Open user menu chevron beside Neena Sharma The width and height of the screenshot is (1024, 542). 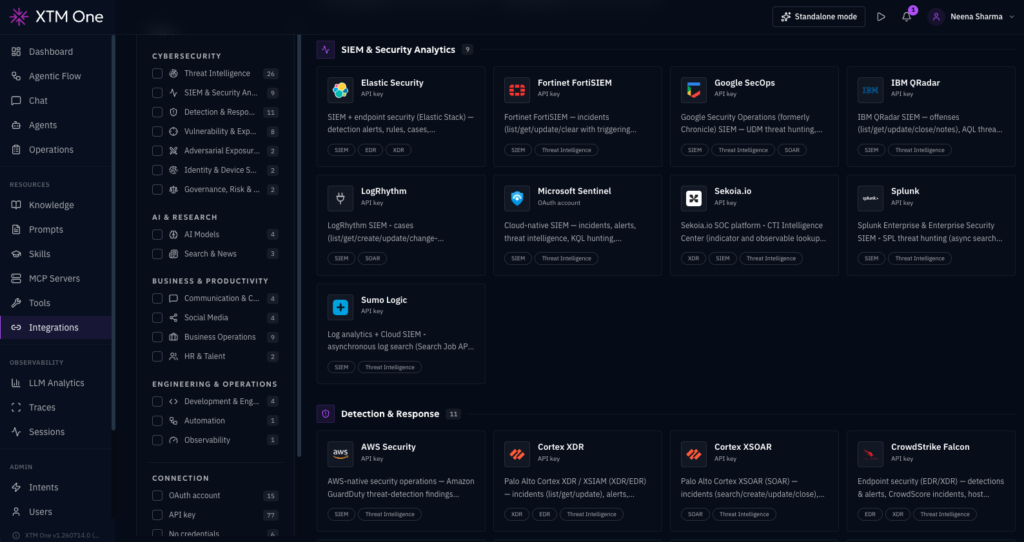pos(1012,17)
